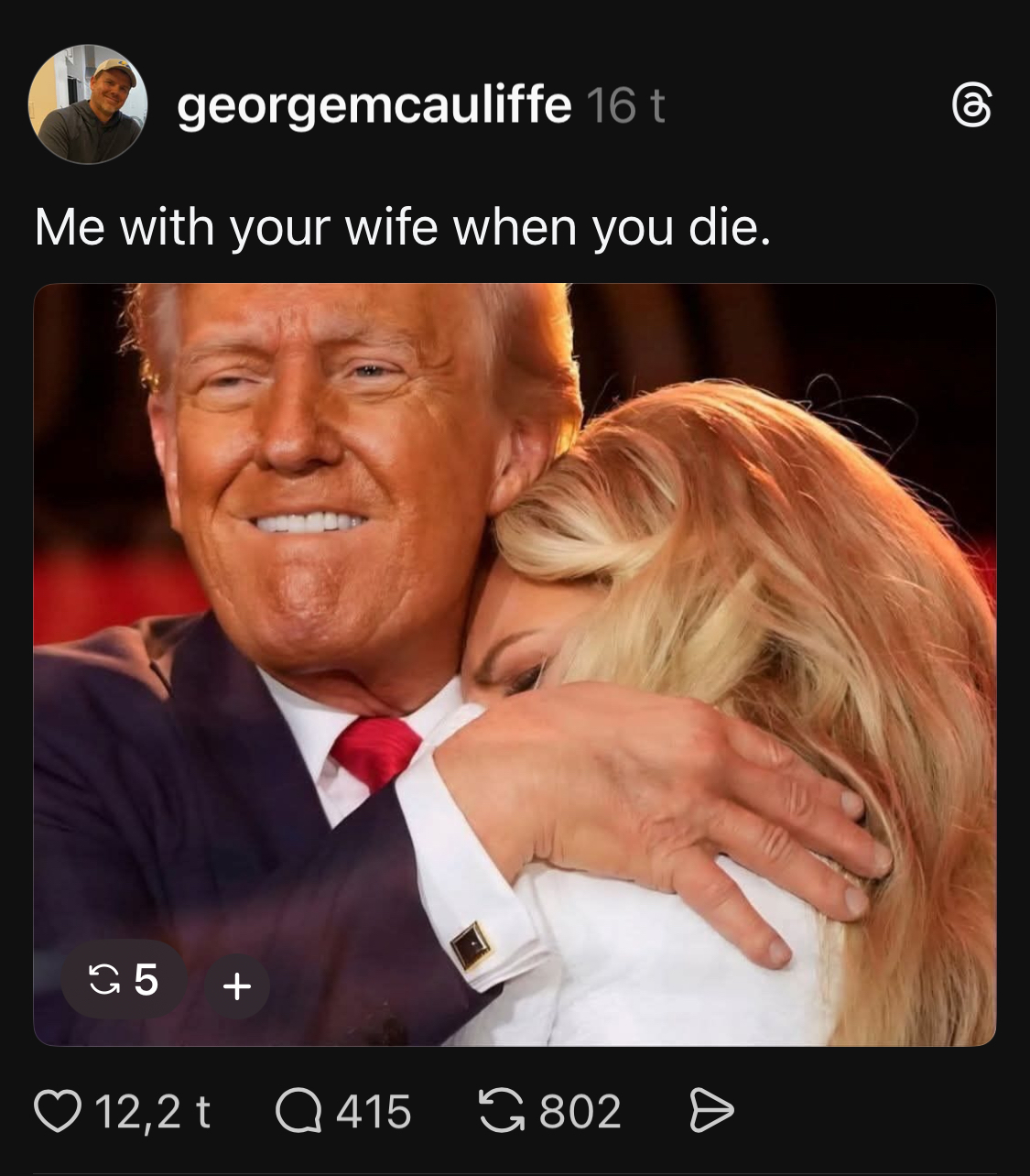Viewport: 1030px width, 1176px height.
Task: Like the post with the heart icon
Action: [x=57, y=1111]
